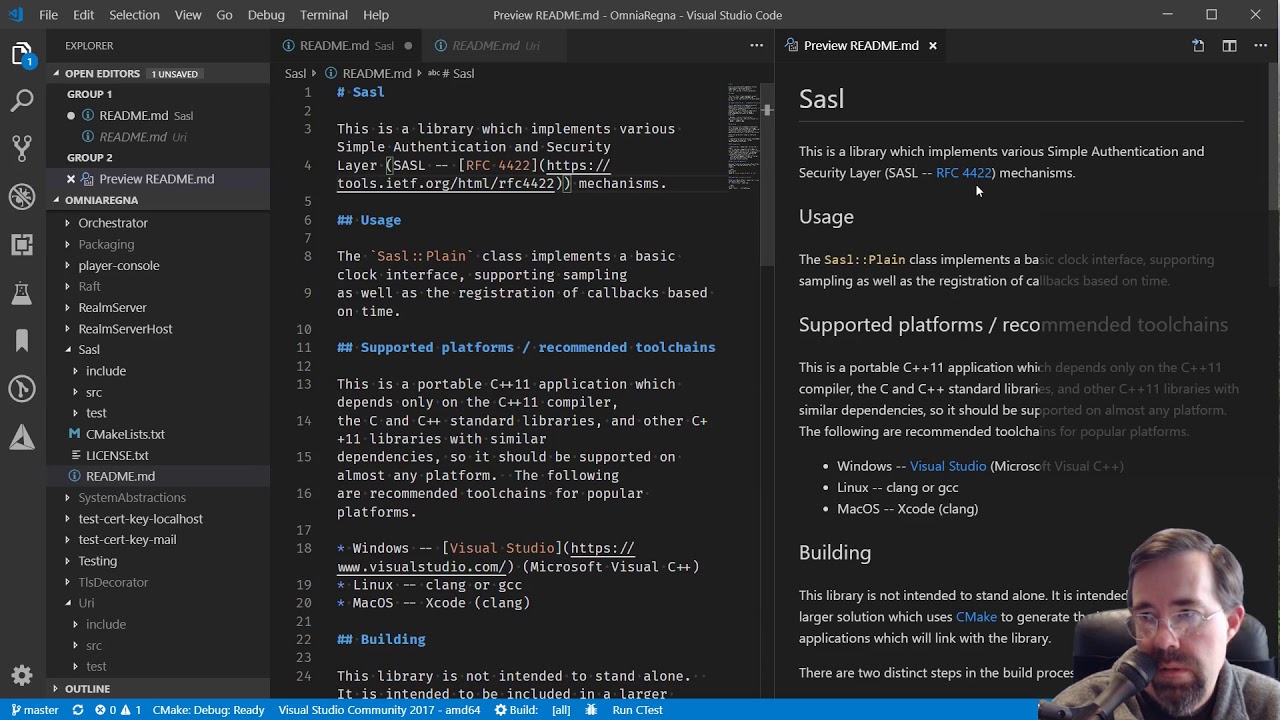Click the preview pane vertical scrollbar

[1273, 135]
